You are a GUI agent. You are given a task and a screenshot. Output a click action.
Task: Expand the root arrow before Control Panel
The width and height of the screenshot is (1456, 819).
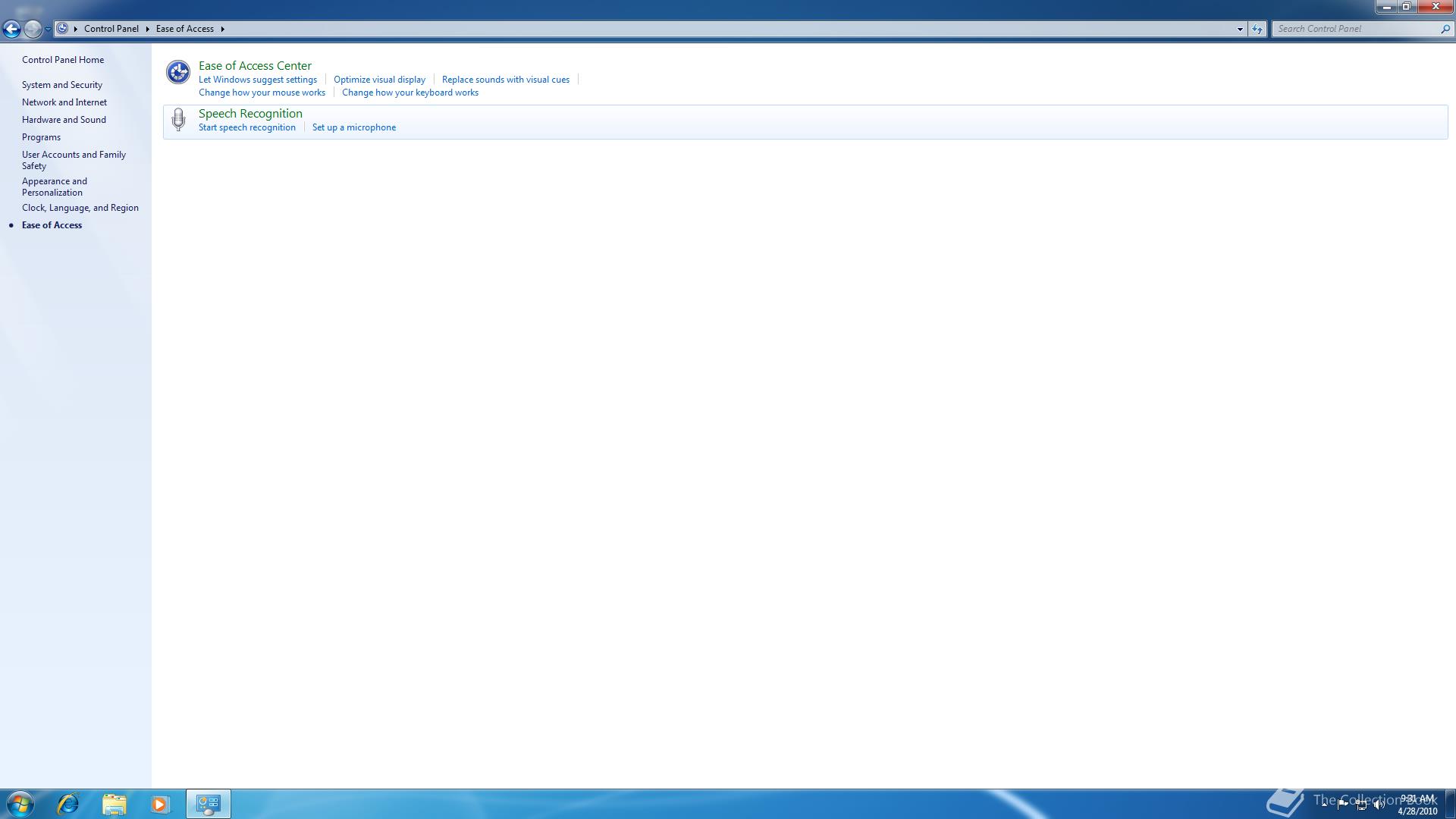[76, 29]
